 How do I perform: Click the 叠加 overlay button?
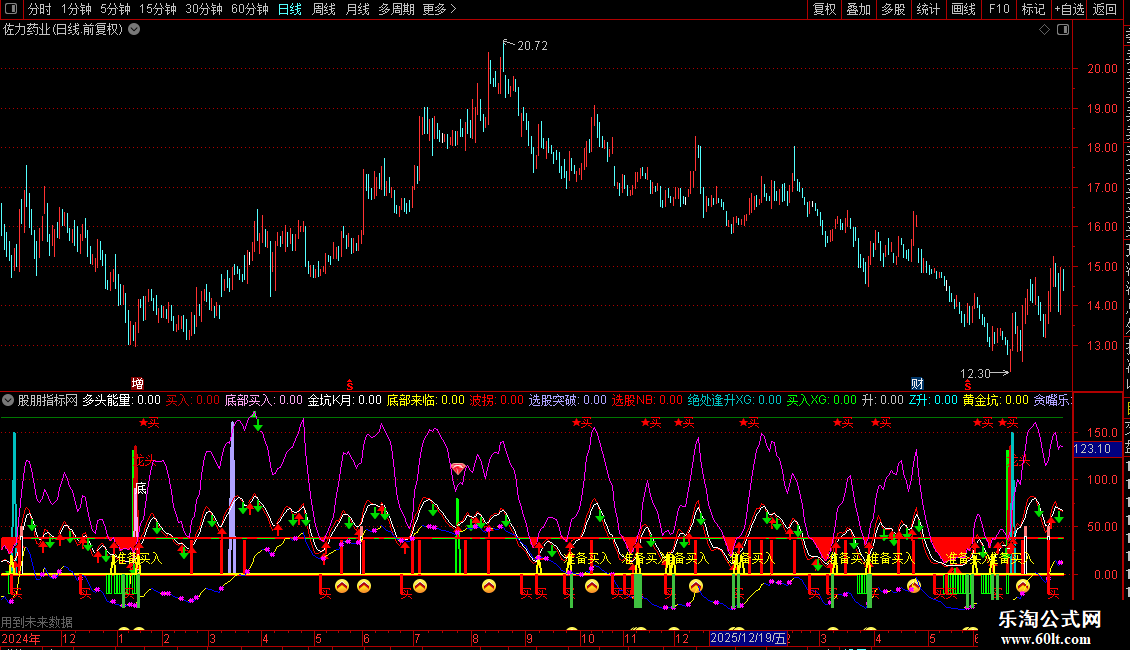coord(858,9)
